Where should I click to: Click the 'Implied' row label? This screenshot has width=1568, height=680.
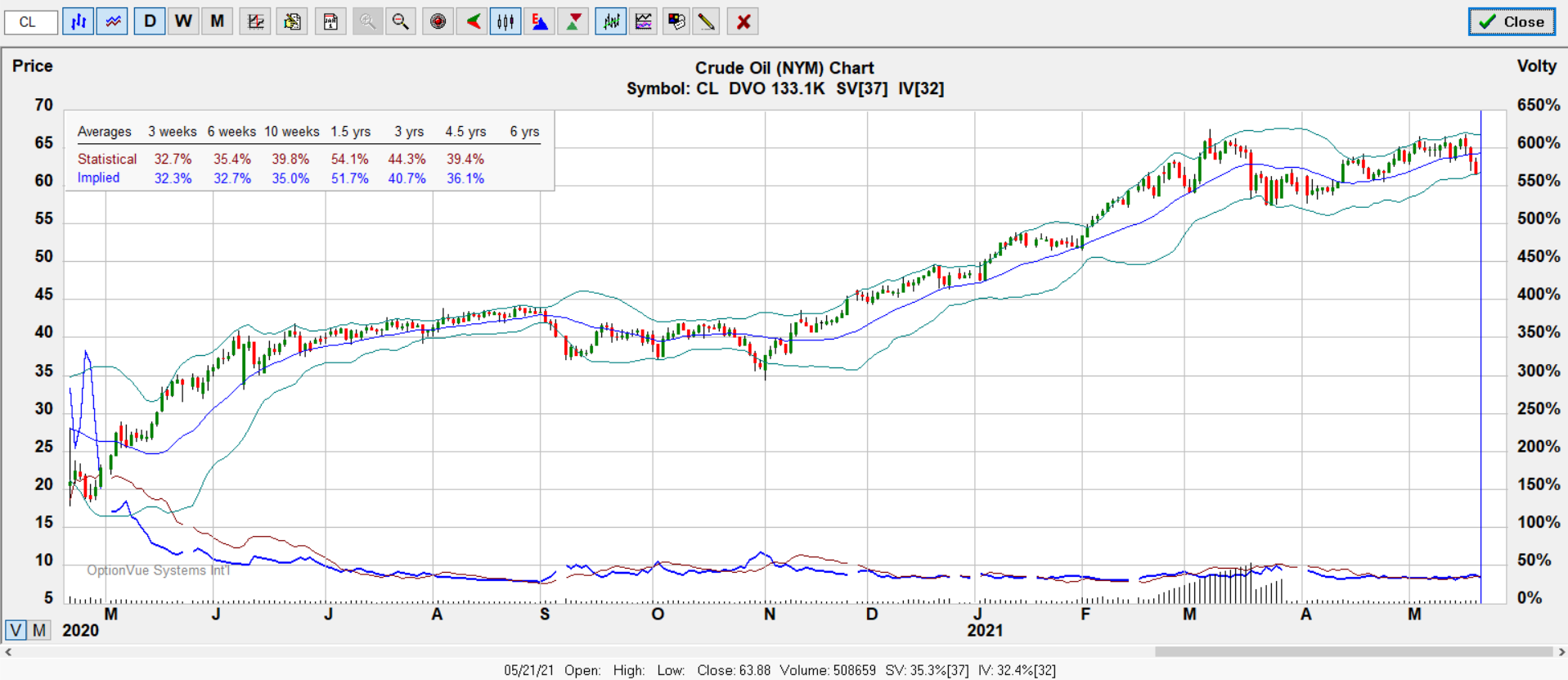click(x=98, y=178)
